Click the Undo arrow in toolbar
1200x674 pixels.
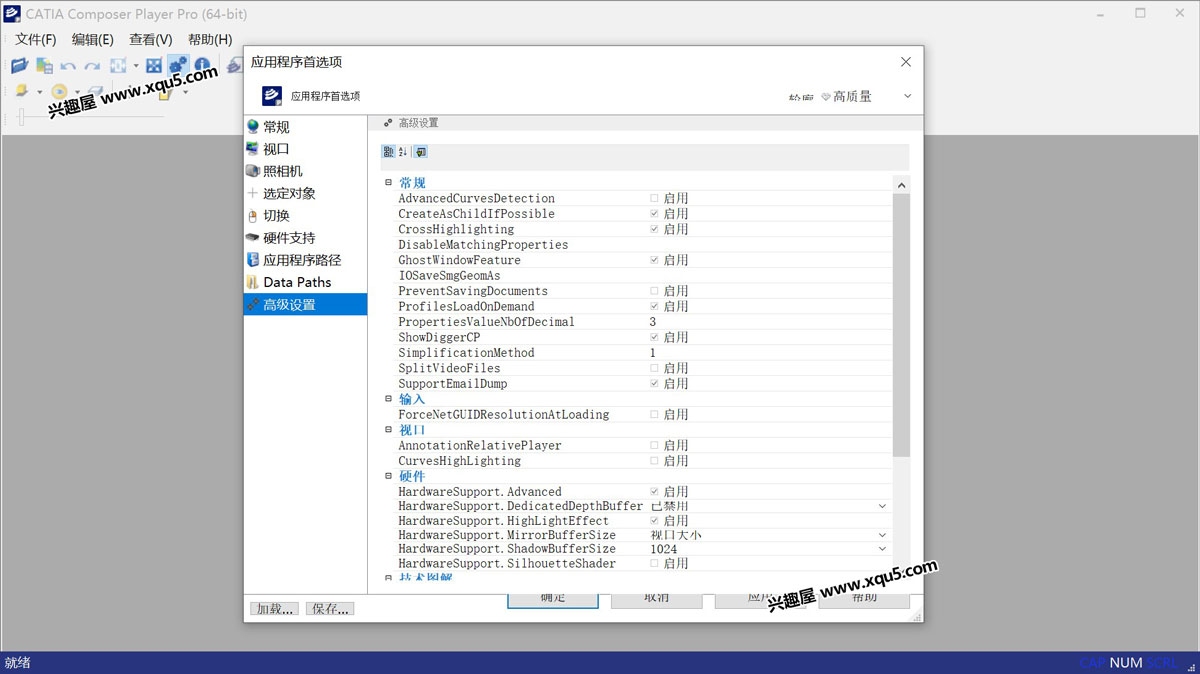click(68, 66)
